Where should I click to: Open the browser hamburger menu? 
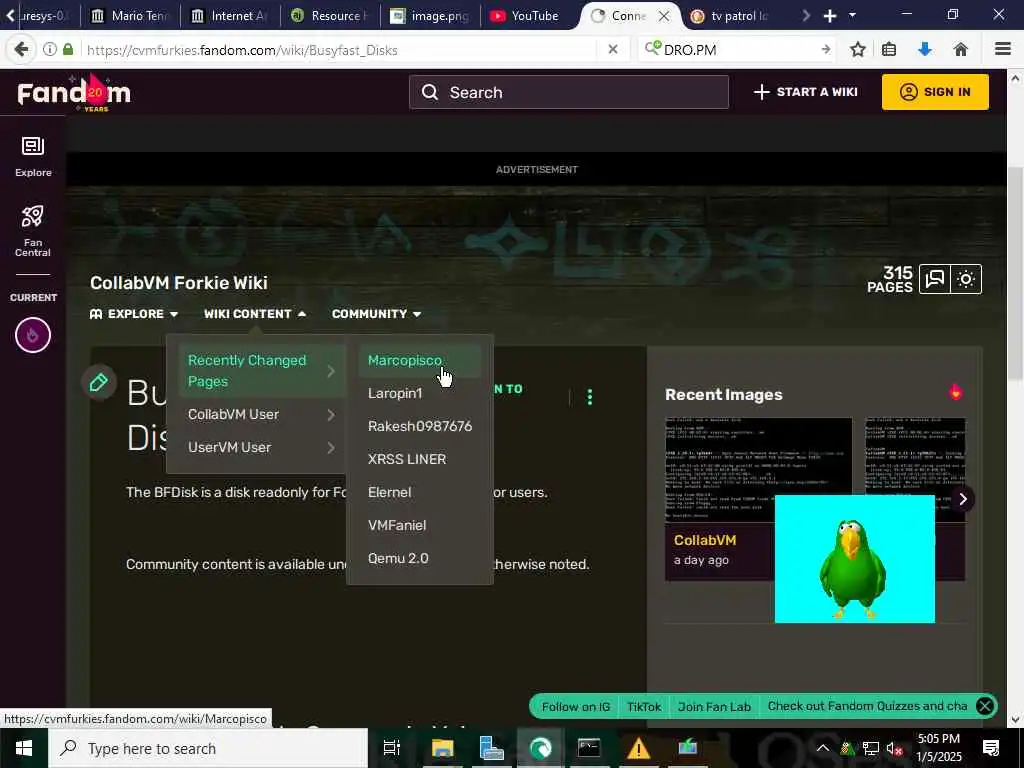[1003, 50]
